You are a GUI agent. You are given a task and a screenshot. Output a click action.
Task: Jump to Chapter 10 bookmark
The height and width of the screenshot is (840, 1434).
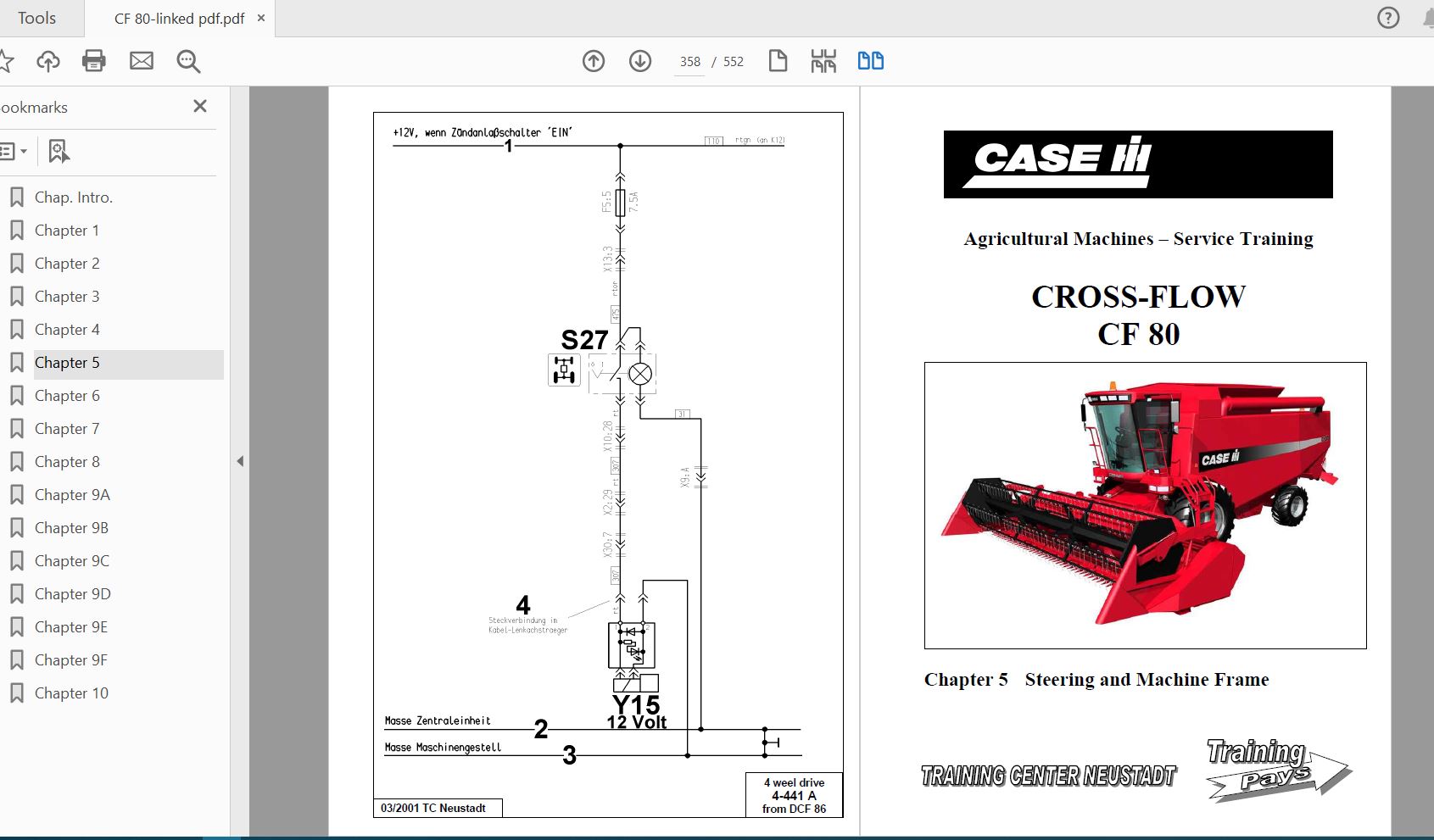pos(72,693)
